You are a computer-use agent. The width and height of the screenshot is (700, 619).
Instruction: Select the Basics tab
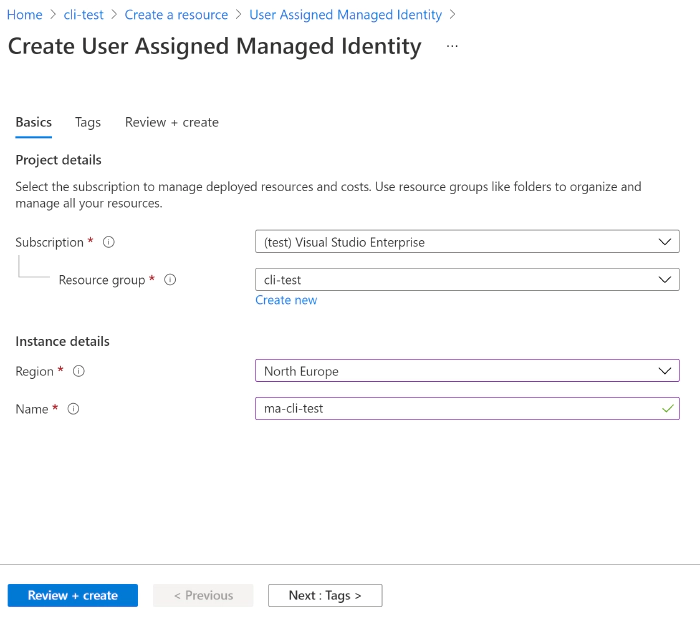point(33,122)
